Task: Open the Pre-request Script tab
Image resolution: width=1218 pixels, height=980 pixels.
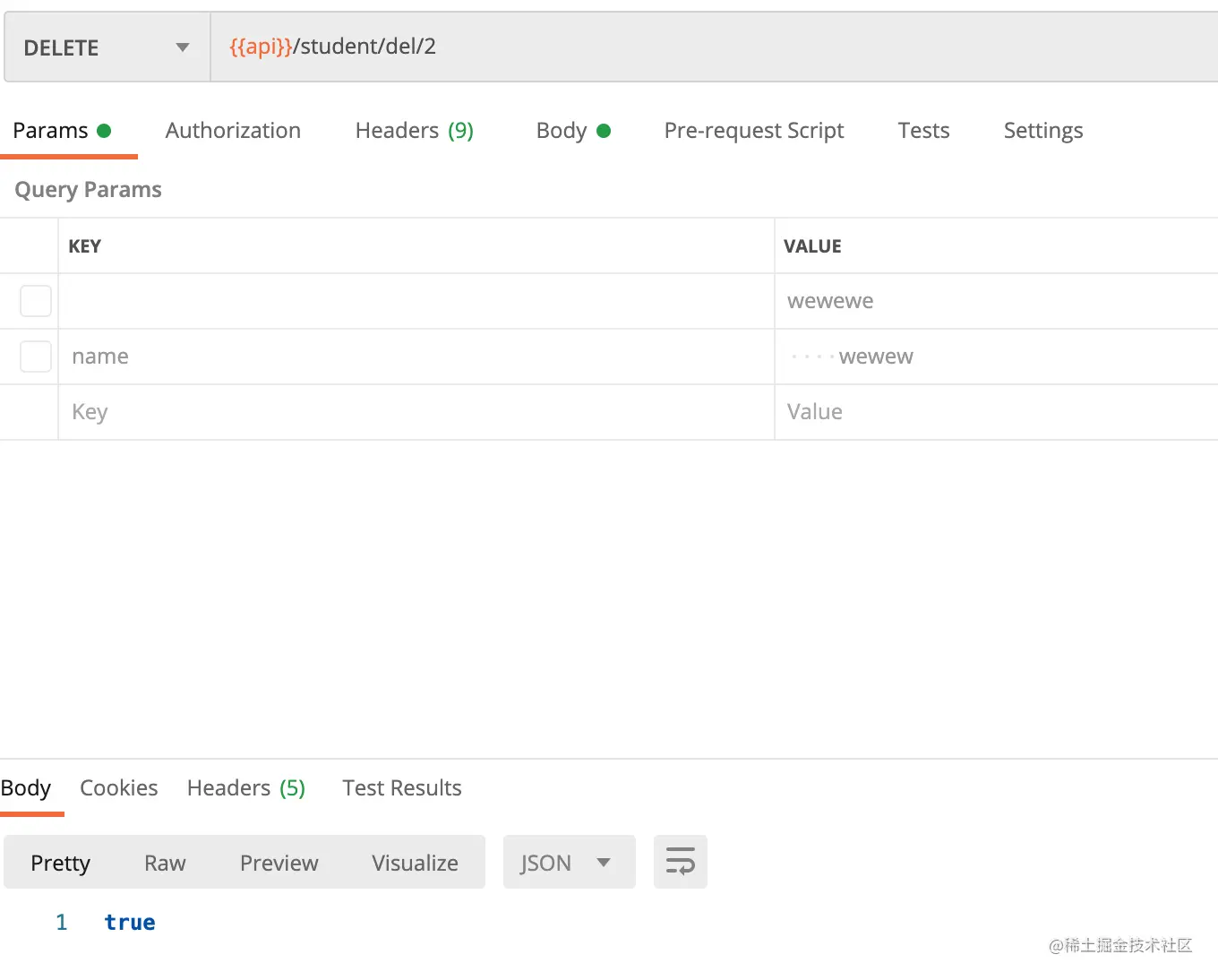Action: 754,131
